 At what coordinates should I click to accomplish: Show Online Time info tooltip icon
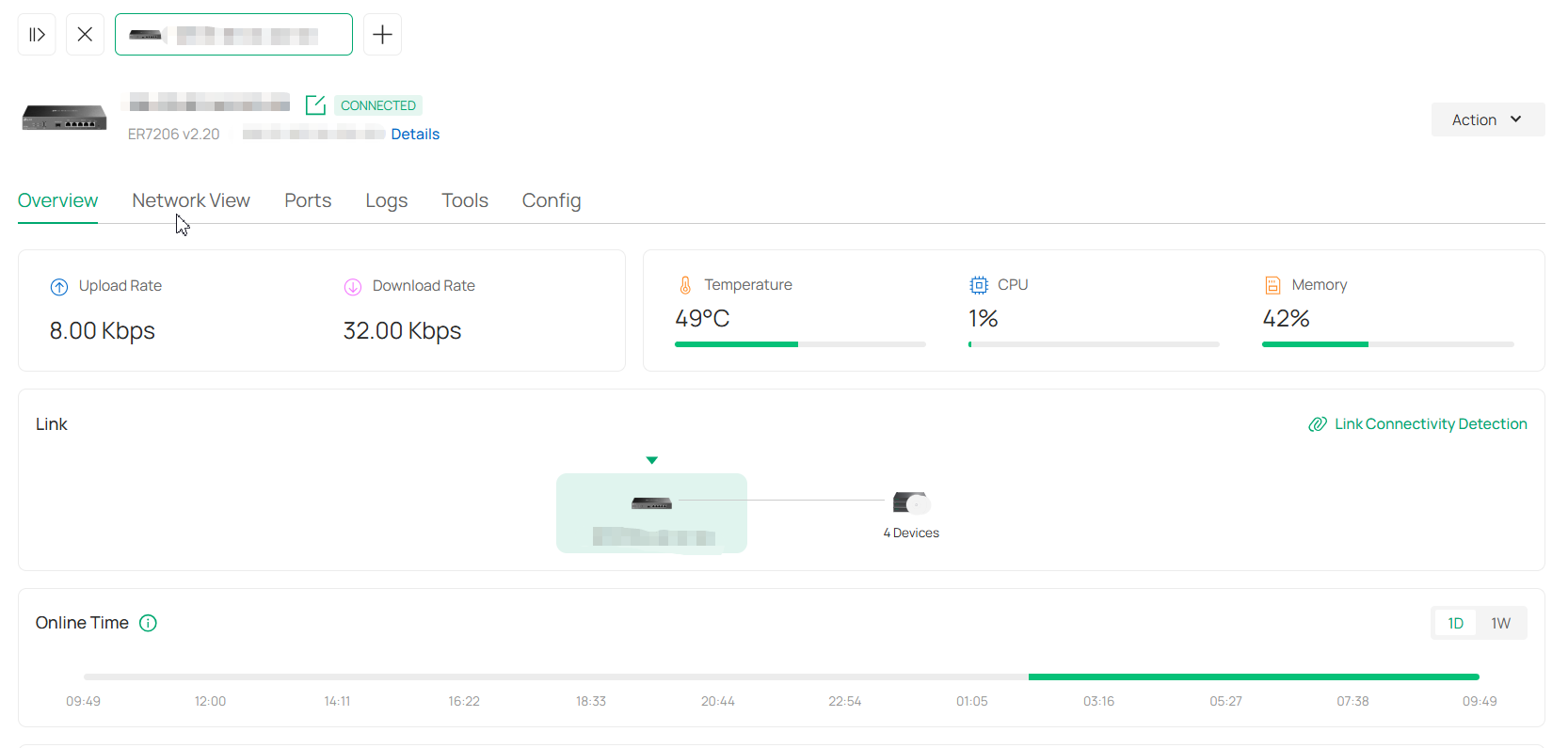148,623
